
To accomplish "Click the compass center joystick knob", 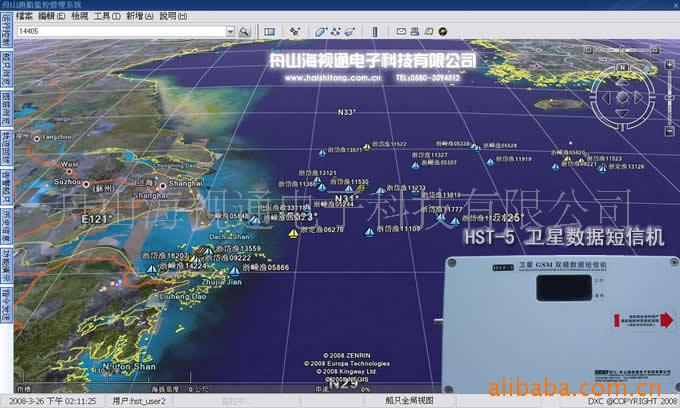I will coord(622,97).
